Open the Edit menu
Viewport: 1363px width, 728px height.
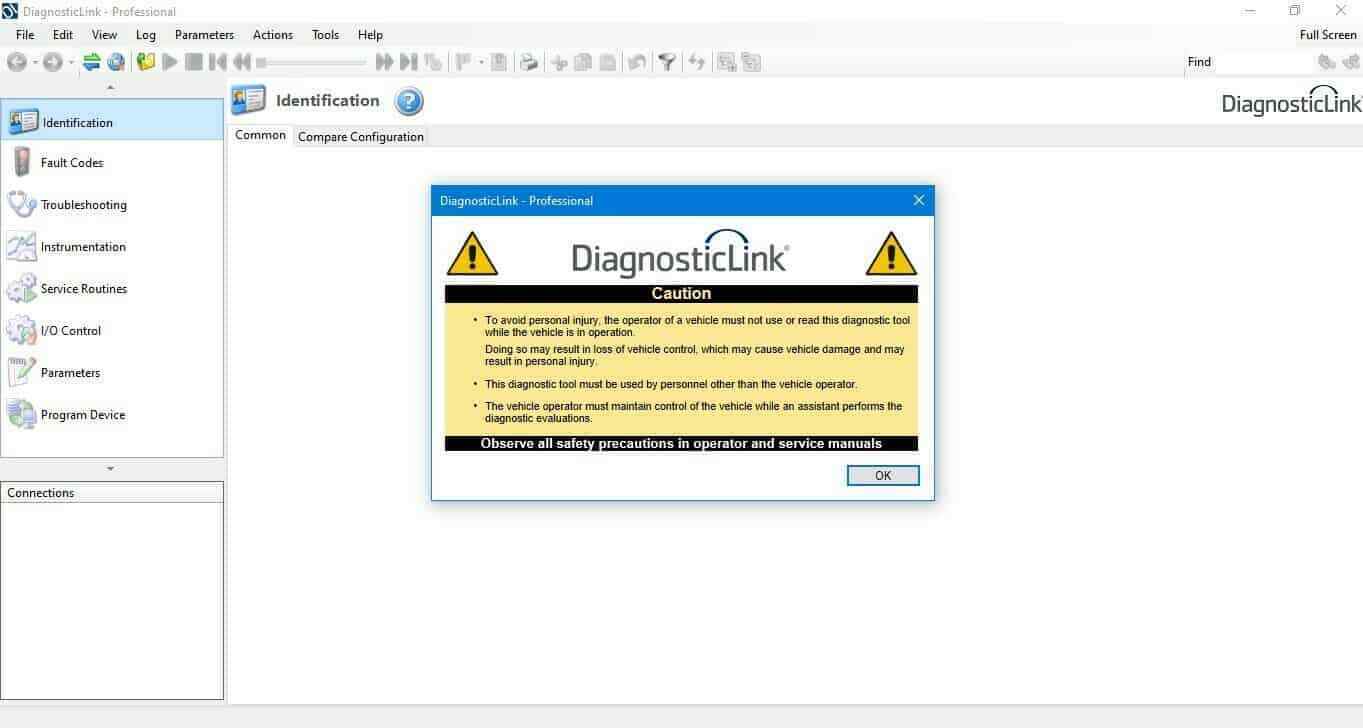[63, 34]
